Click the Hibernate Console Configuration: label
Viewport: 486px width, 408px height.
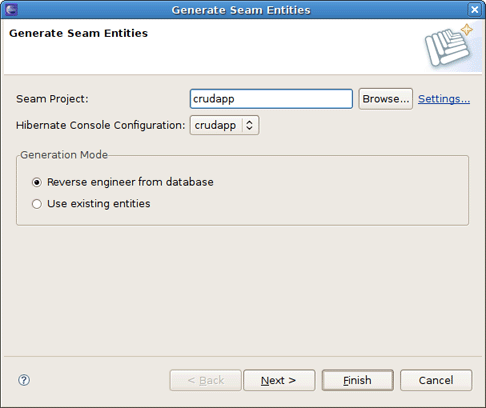(x=100, y=125)
